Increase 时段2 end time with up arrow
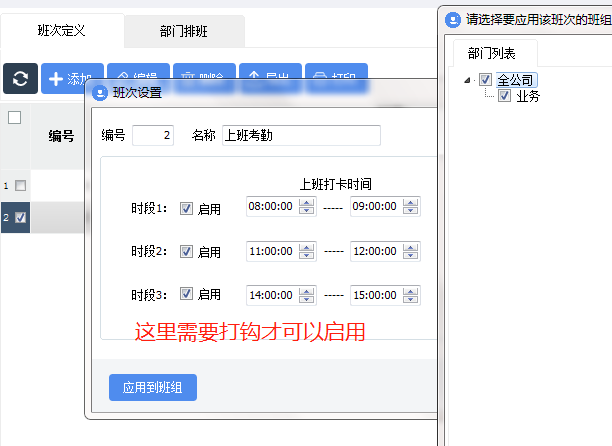Screen dimensions: 612x446 click(411, 247)
